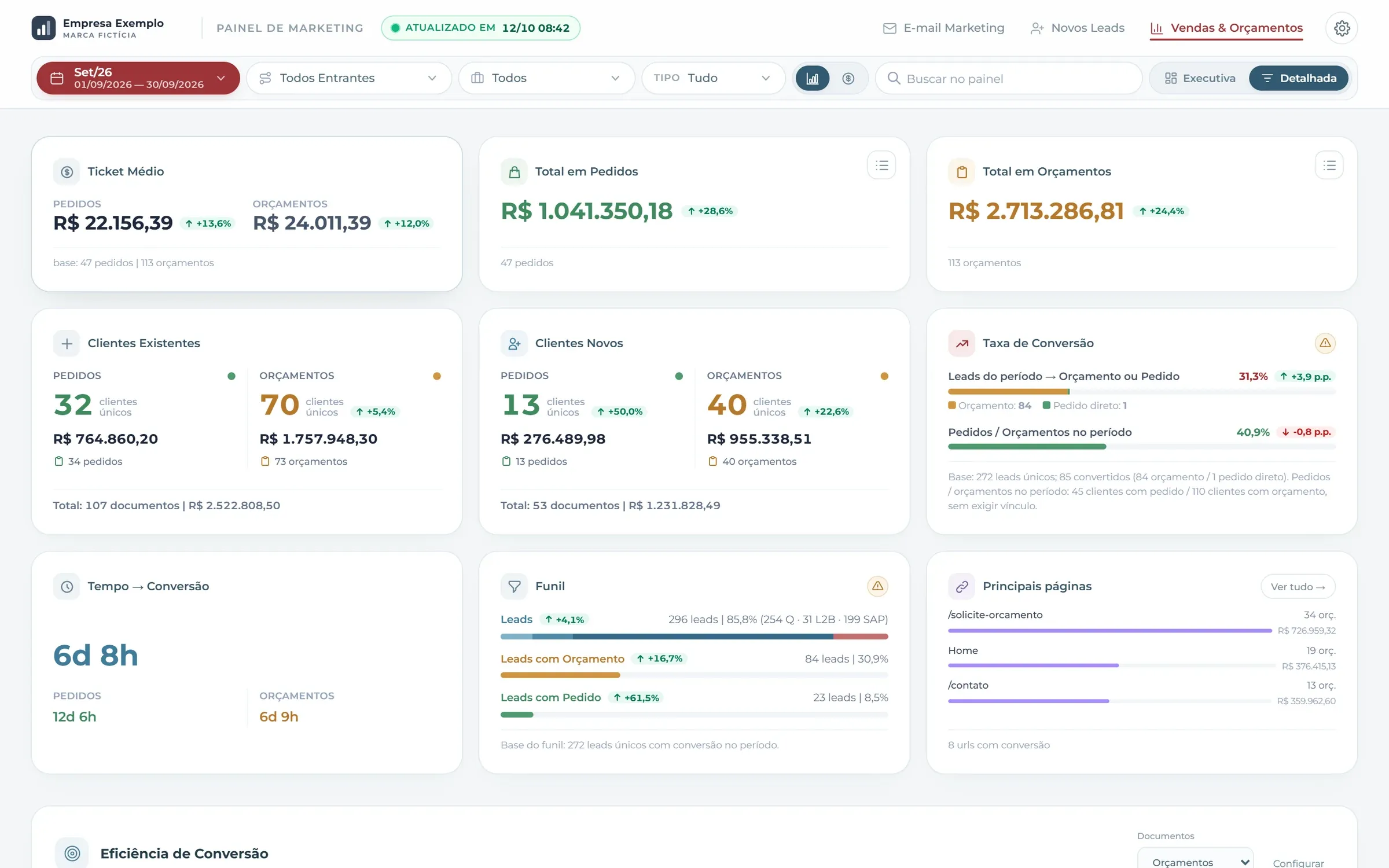Switch to currency value view toggle
1389x868 pixels.
(x=848, y=78)
